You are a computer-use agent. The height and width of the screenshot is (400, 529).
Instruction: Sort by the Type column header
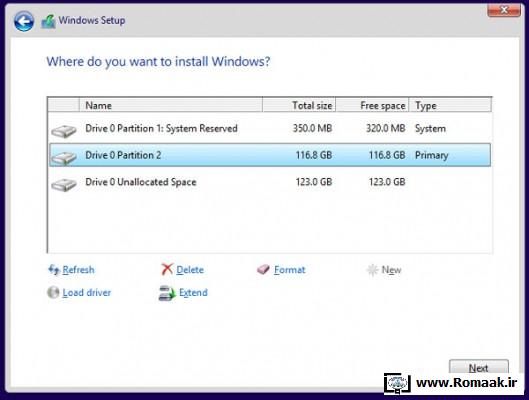pyautogui.click(x=450, y=105)
